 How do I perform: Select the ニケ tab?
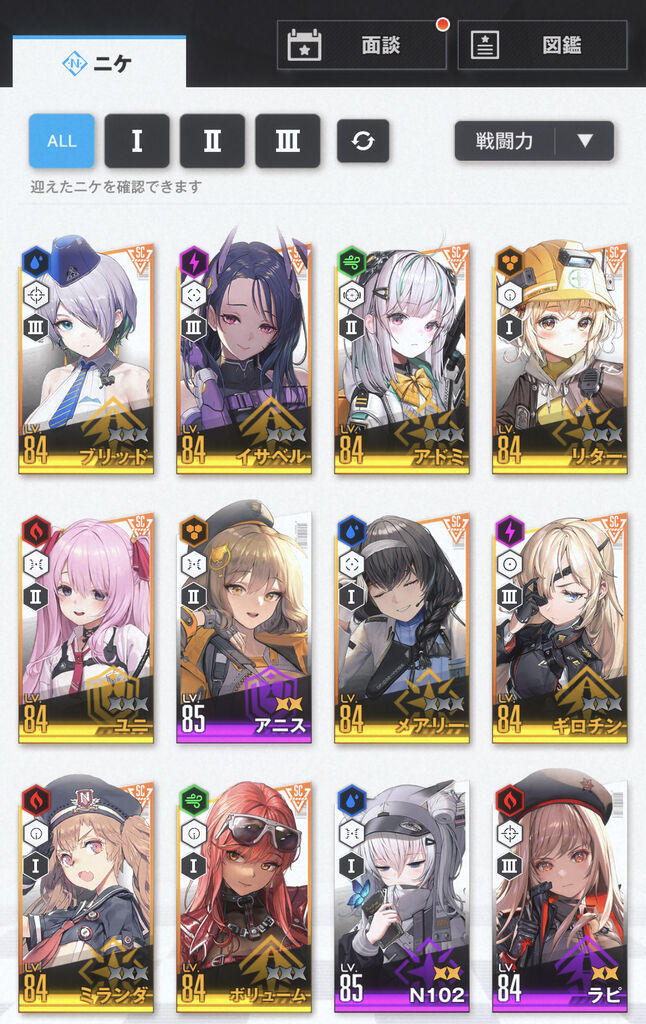pos(99,63)
